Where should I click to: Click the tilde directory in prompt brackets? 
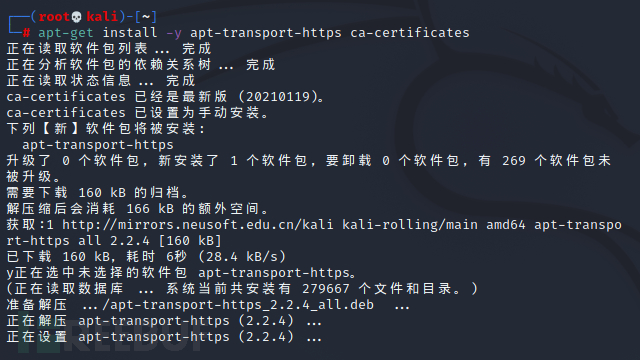coord(146,17)
